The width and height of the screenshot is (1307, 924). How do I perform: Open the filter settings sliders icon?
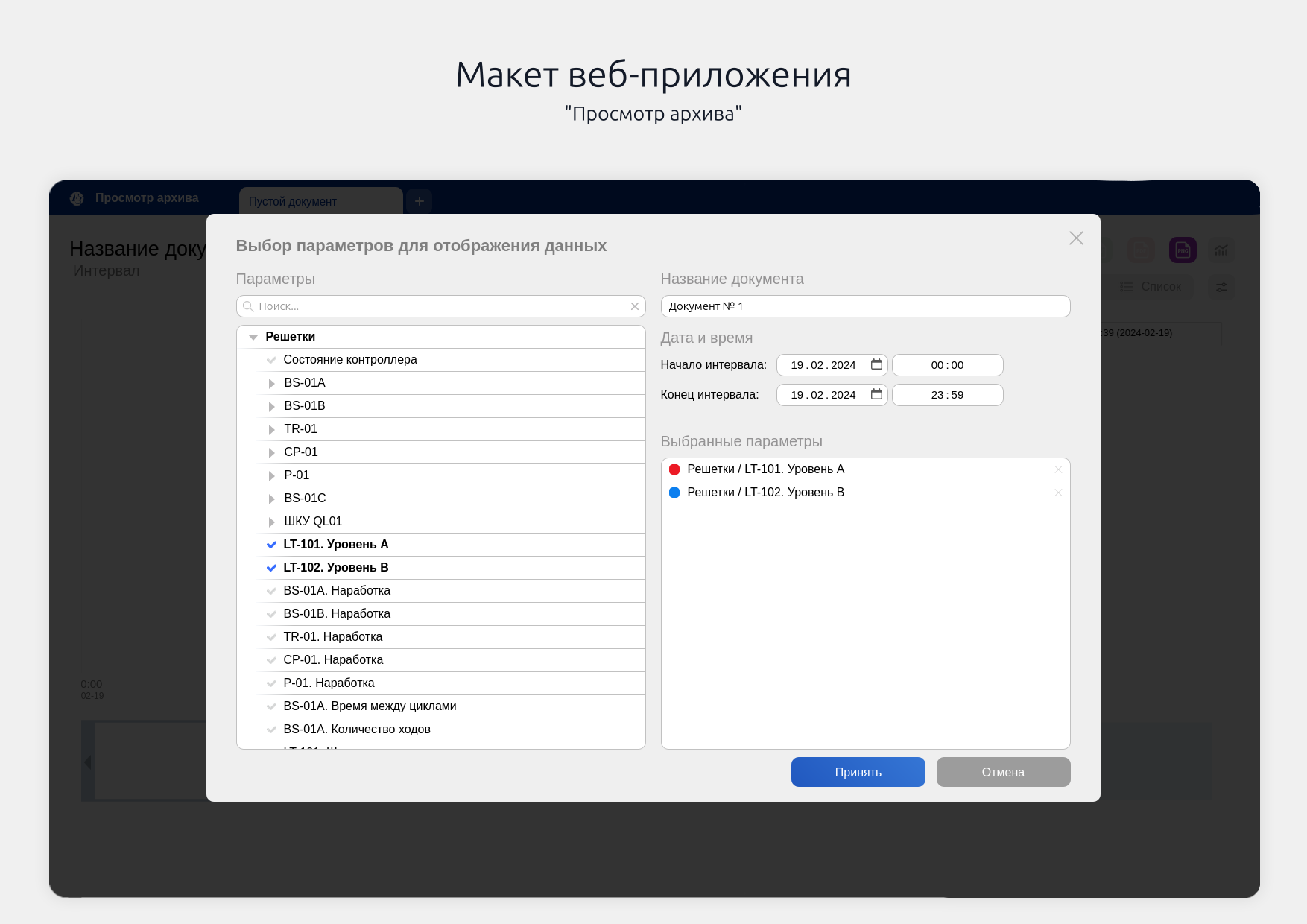point(1221,287)
